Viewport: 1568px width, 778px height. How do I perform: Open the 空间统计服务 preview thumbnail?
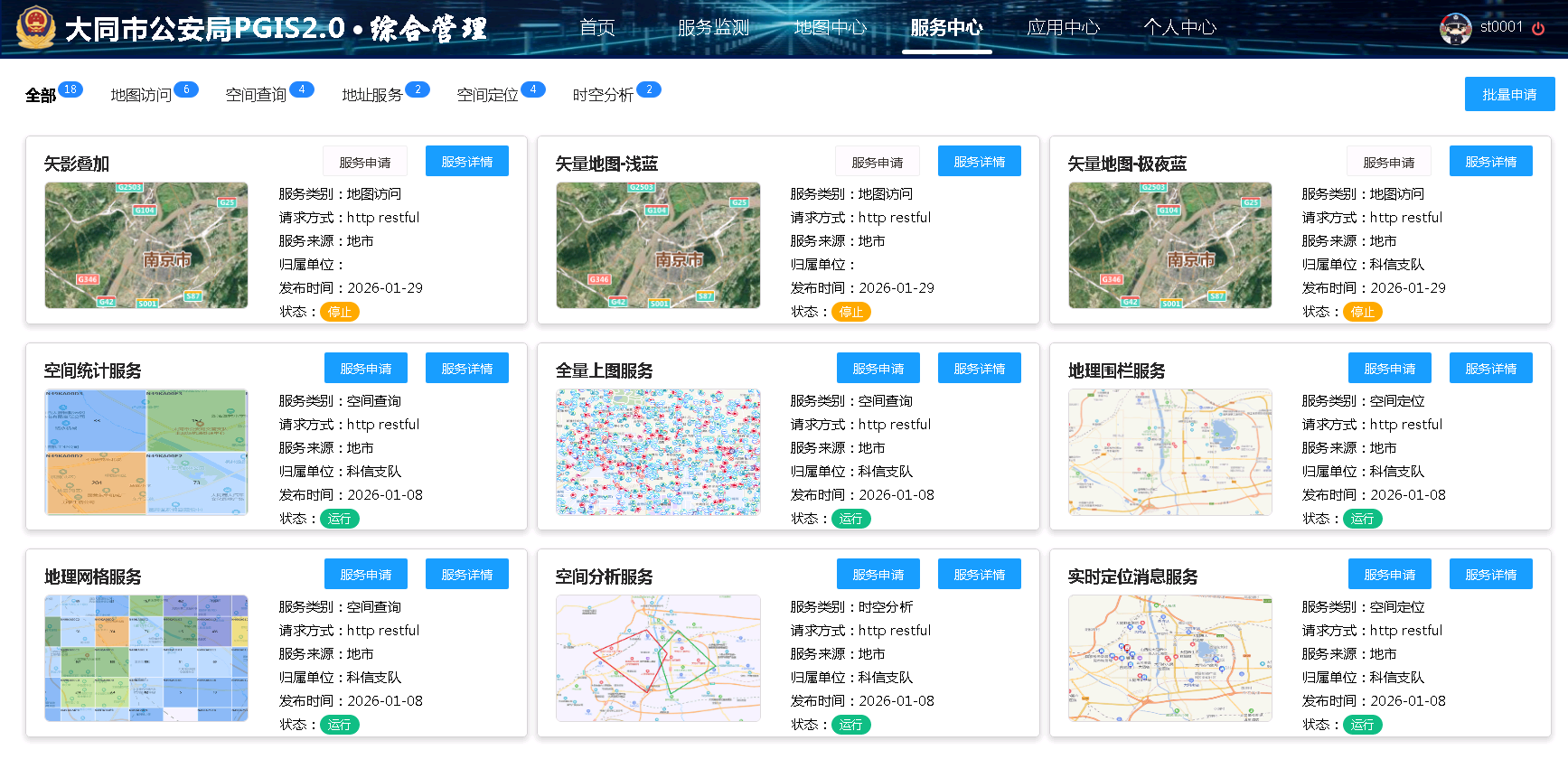[x=146, y=452]
